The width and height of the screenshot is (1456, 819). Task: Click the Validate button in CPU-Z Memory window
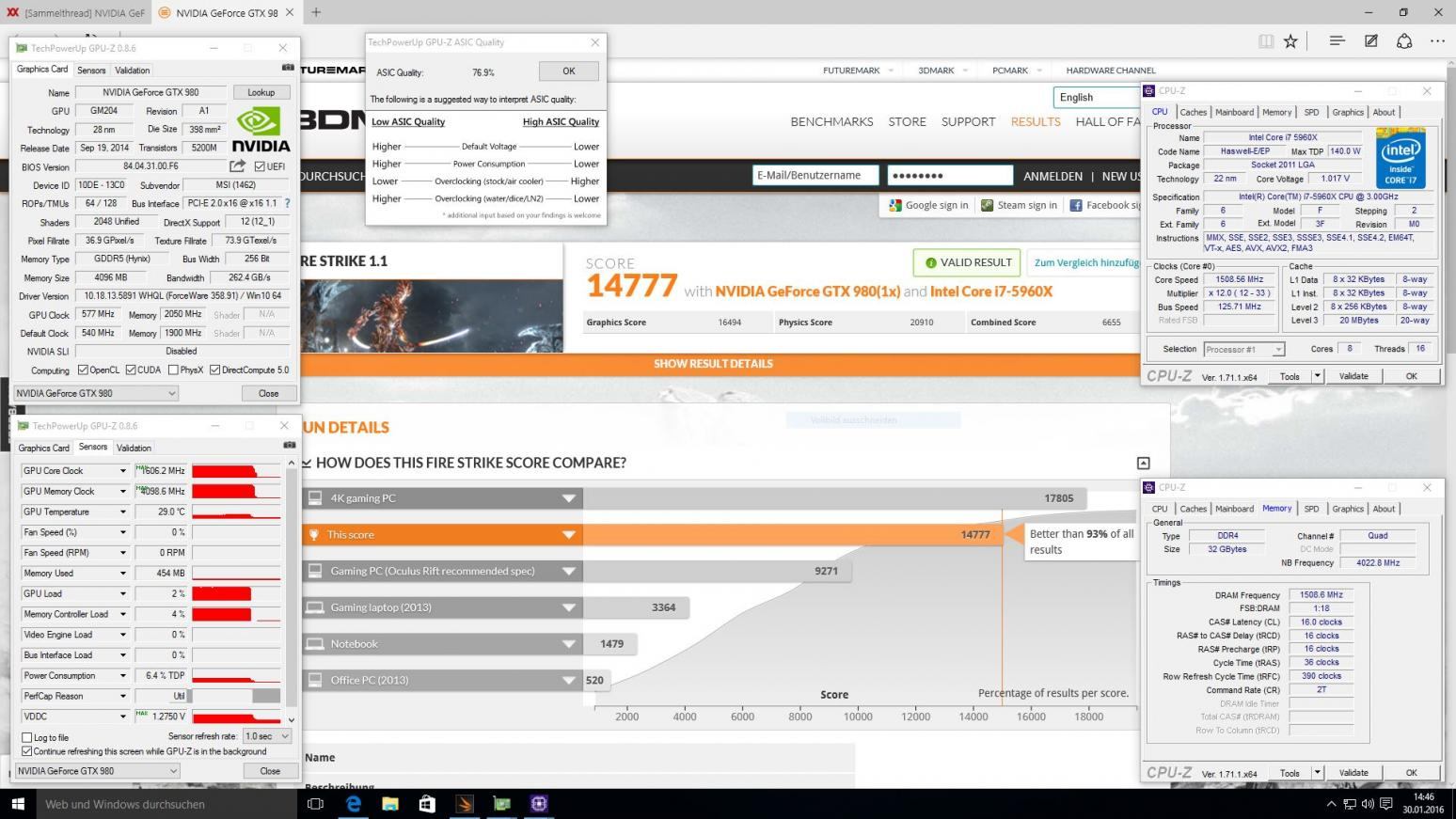click(x=1353, y=773)
